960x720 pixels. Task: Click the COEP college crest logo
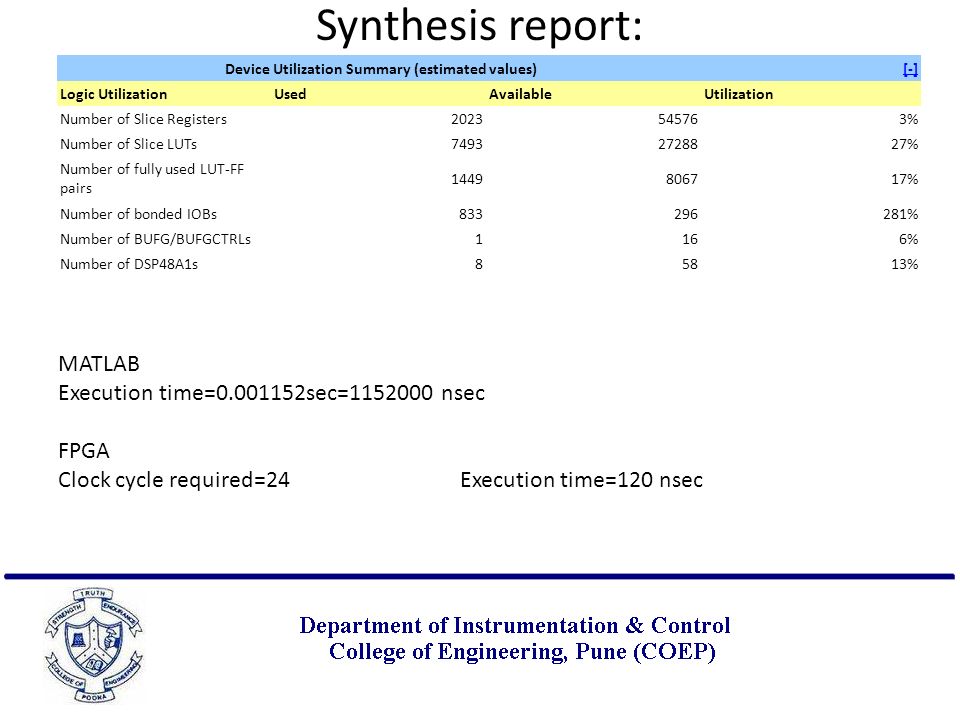[94, 645]
